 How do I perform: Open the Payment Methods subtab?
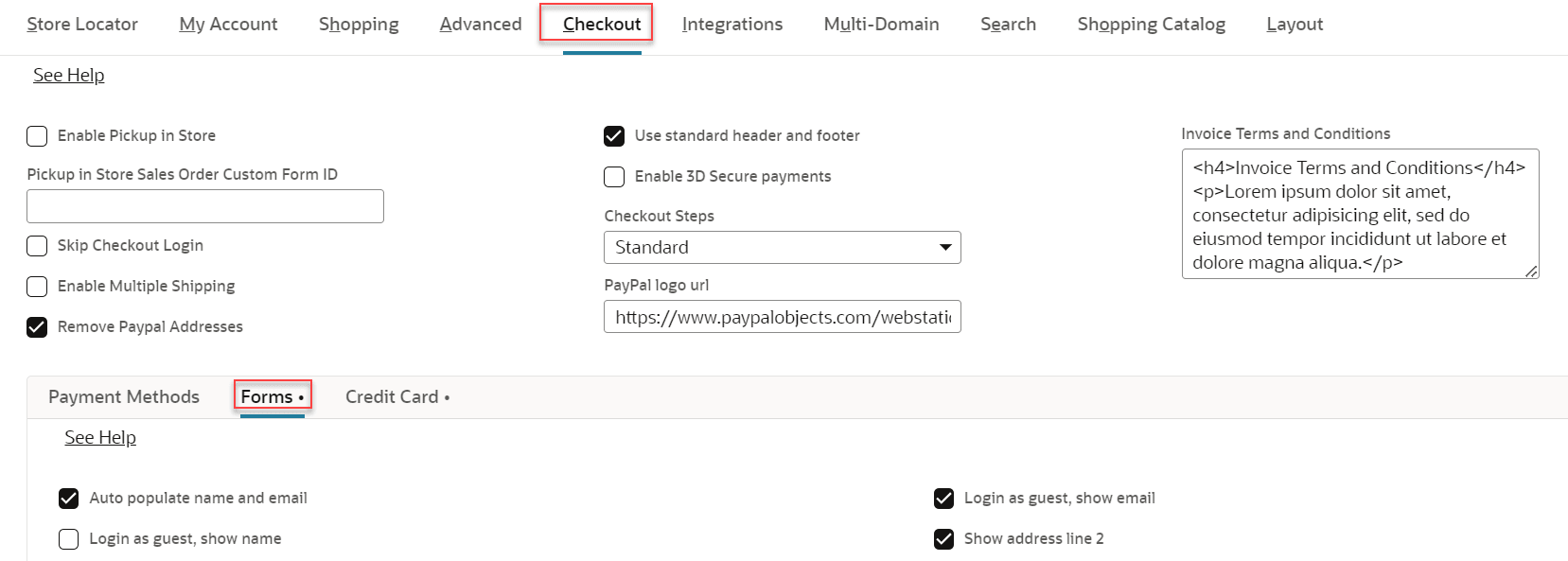tap(124, 397)
